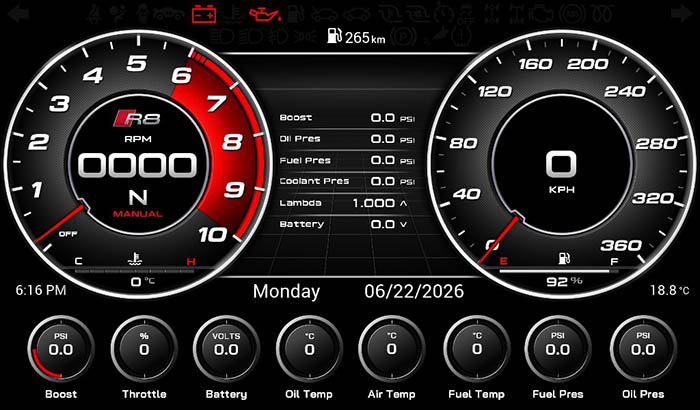
Task: Tap the coolant C-to-H temperature bar
Action: [x=135, y=270]
